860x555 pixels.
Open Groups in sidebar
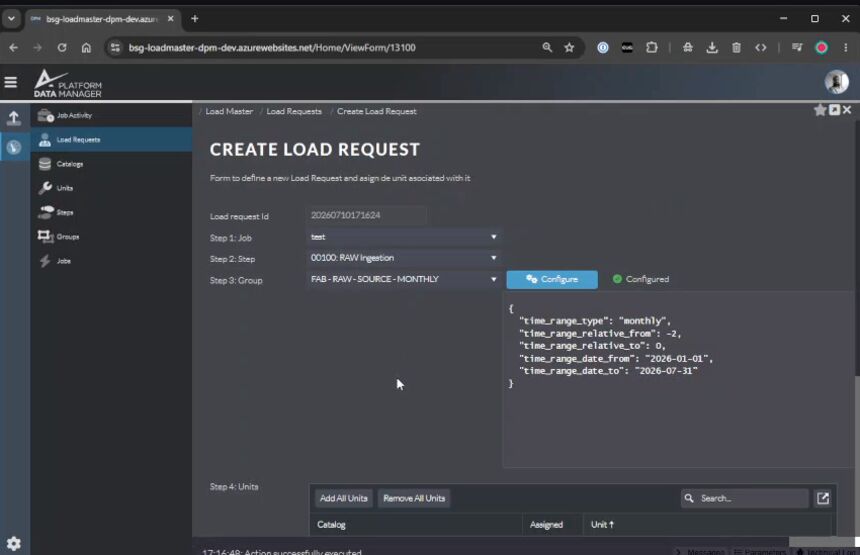click(x=111, y=237)
